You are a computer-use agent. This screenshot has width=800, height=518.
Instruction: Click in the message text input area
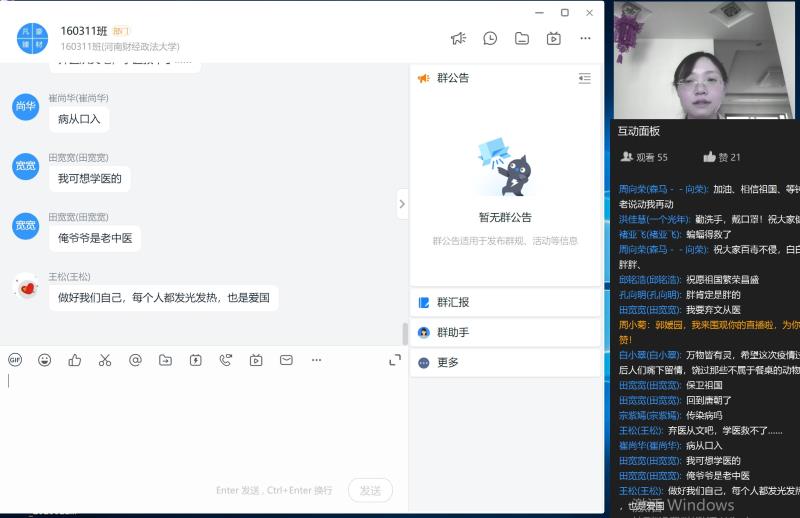pyautogui.click(x=200, y=420)
